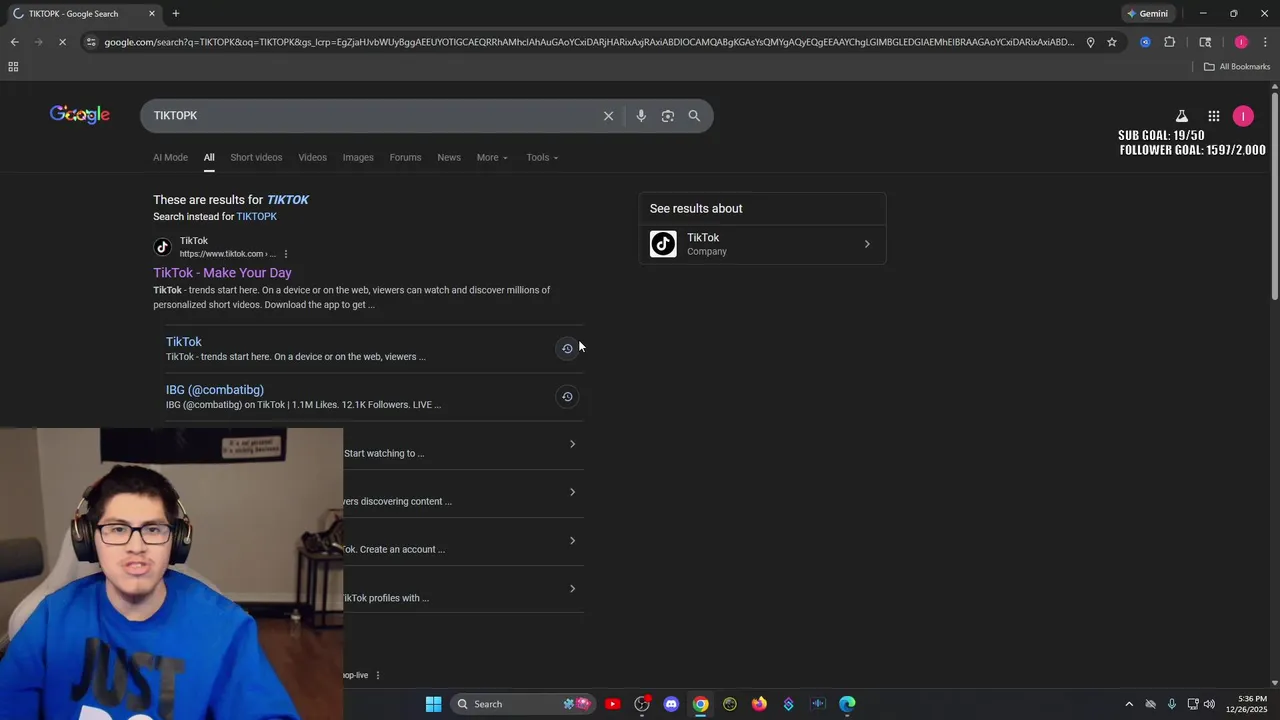Open Search Labs flask icon
1280x720 pixels.
[x=1182, y=116]
